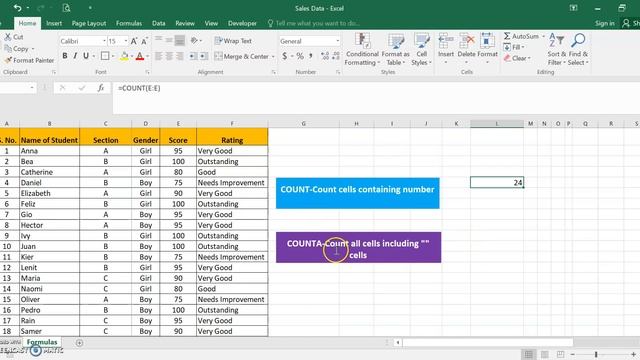Switch to the Formulas ribbon tab
The width and height of the screenshot is (640, 360).
click(x=129, y=23)
